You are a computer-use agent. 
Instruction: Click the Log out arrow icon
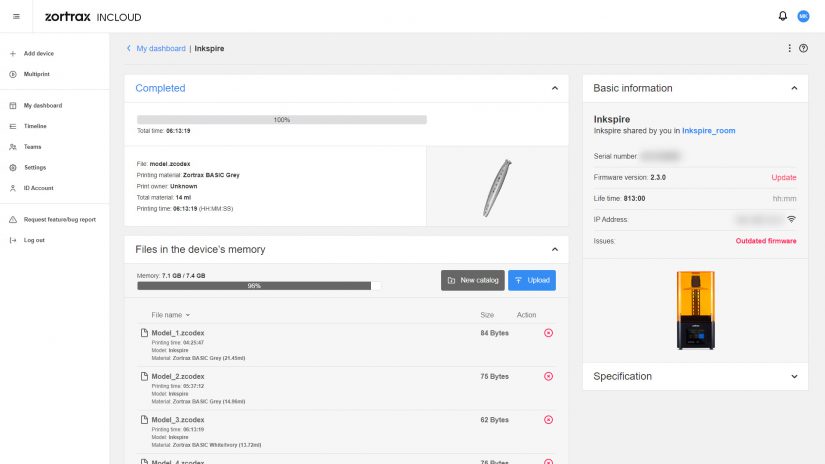(13, 240)
